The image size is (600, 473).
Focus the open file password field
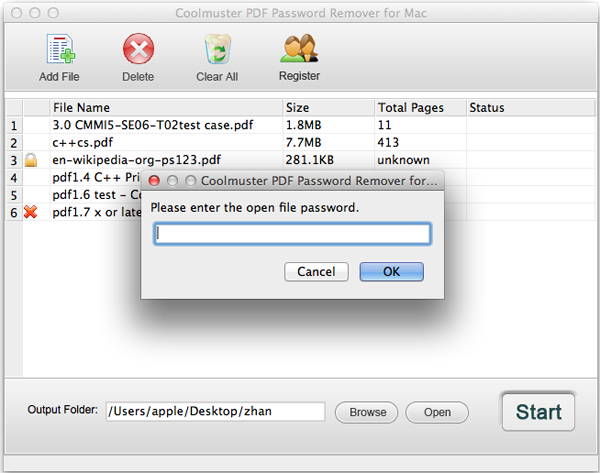[x=292, y=234]
